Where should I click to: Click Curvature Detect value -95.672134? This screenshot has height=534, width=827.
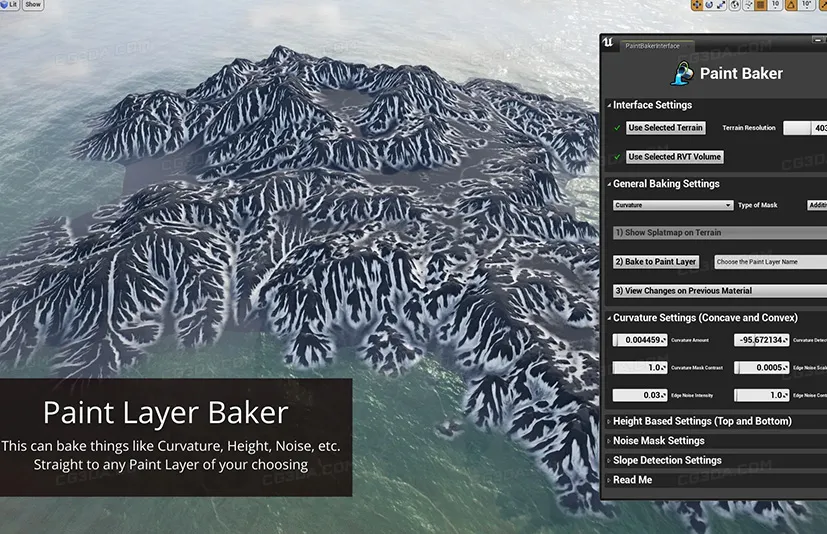(762, 340)
